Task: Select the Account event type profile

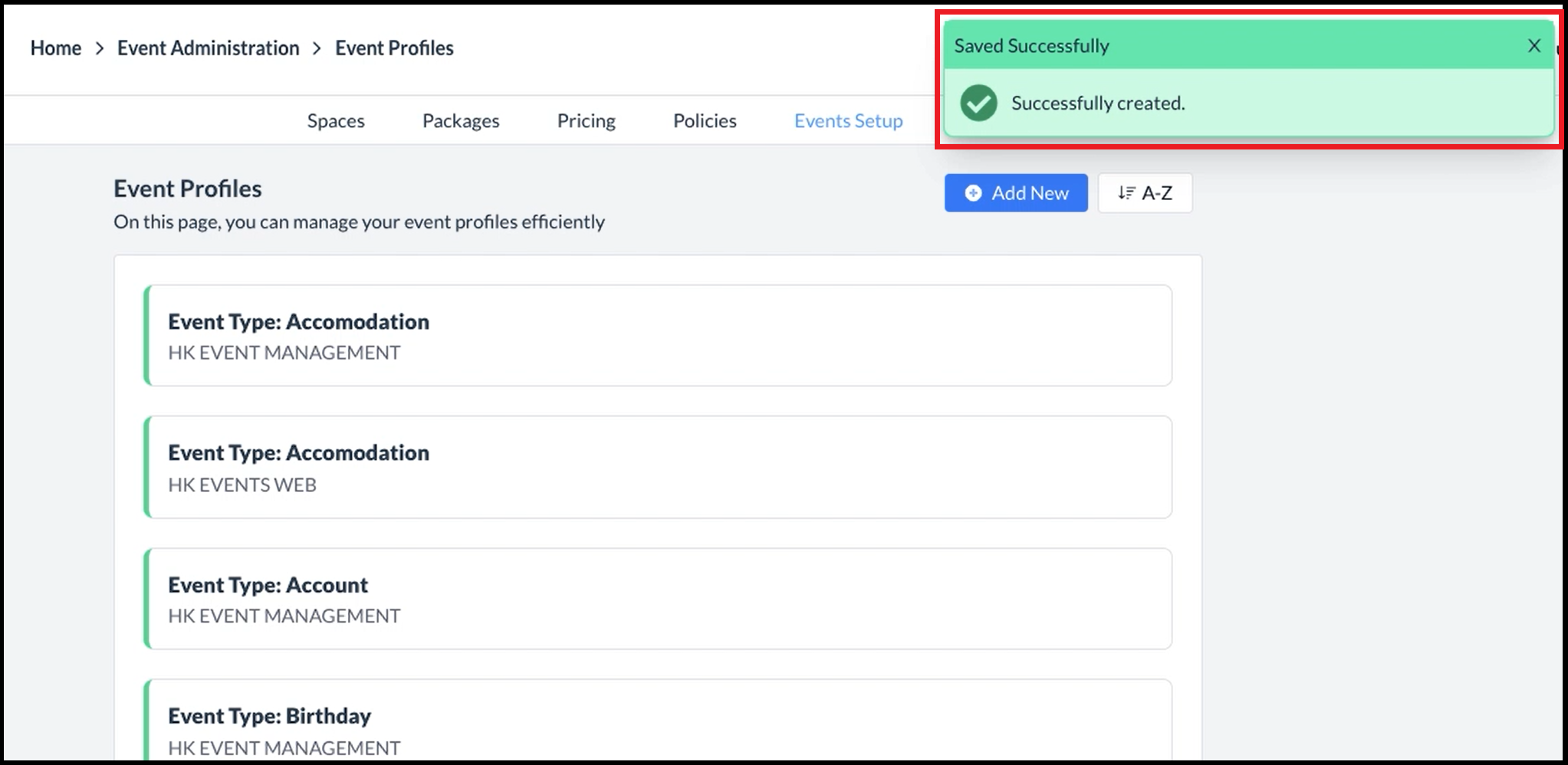Action: [658, 599]
